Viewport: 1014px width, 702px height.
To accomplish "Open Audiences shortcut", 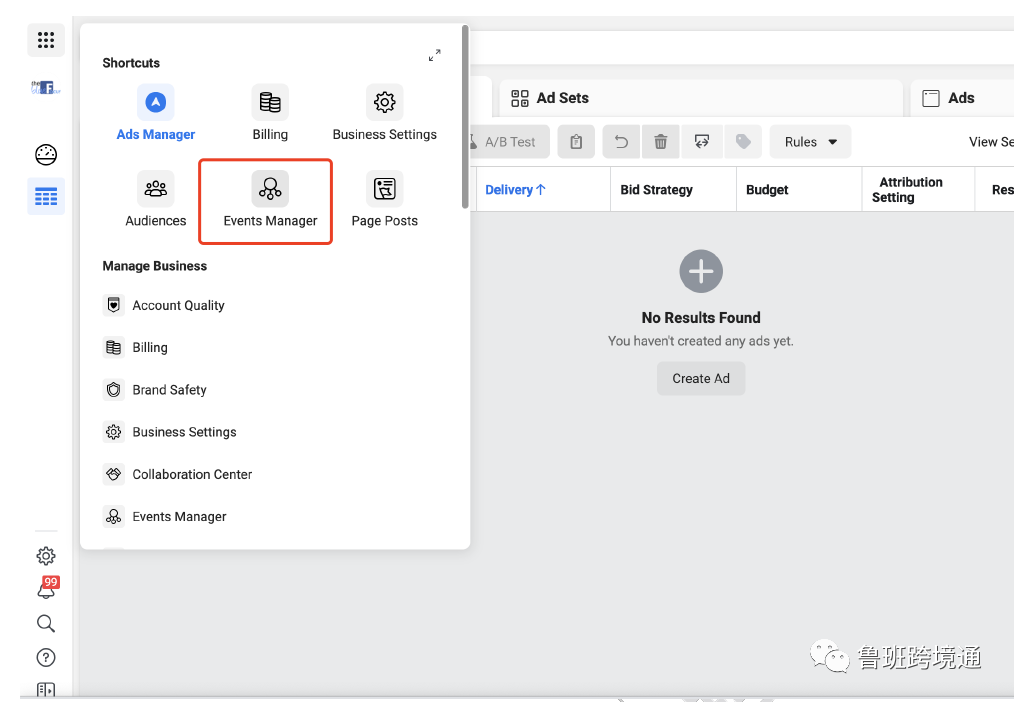I will tap(156, 200).
